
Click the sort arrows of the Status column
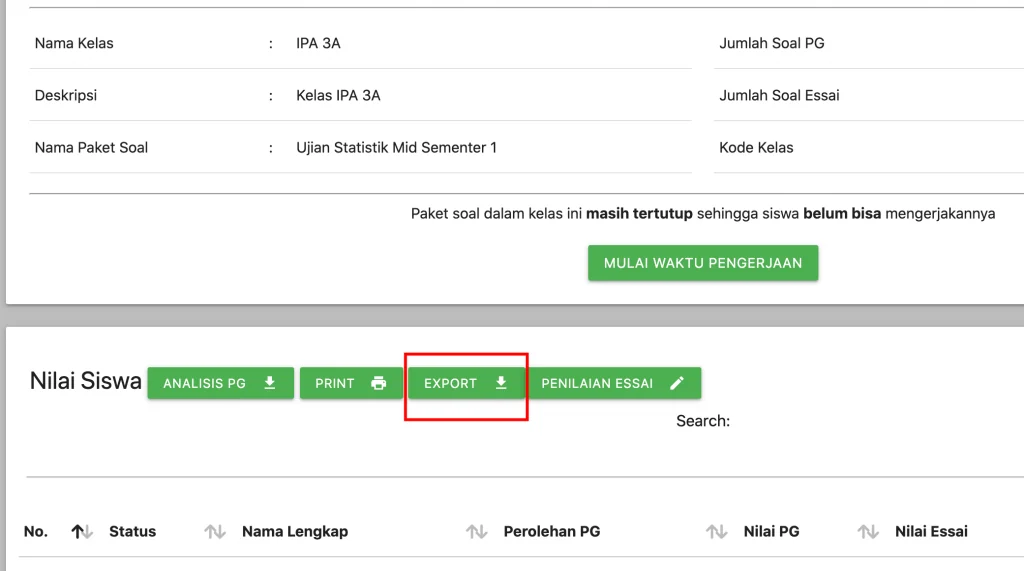[215, 532]
